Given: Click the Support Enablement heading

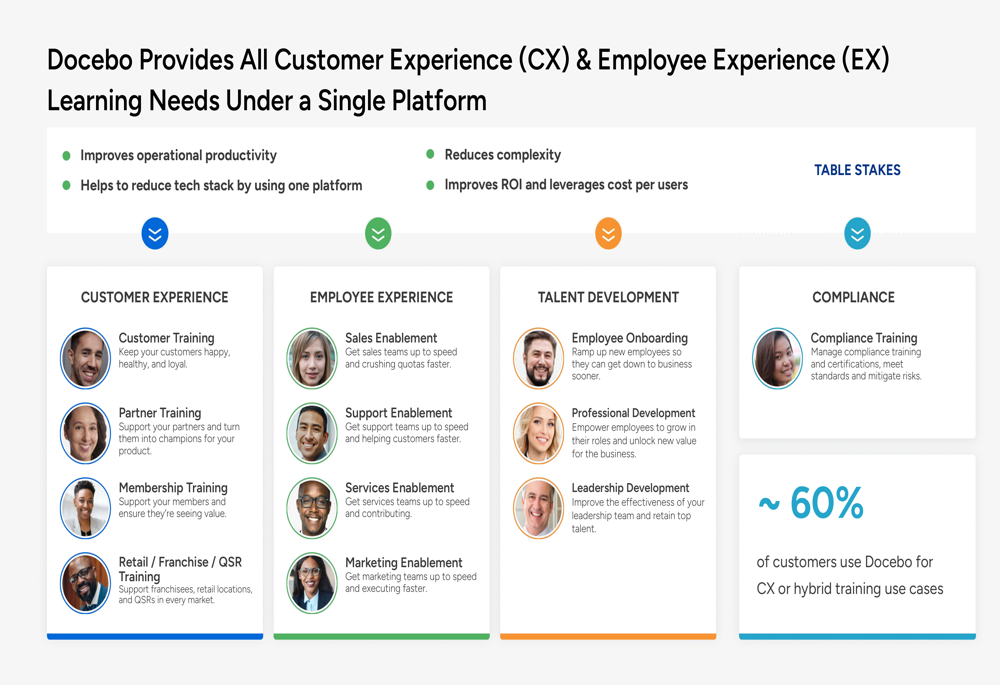Looking at the screenshot, I should click(x=399, y=413).
